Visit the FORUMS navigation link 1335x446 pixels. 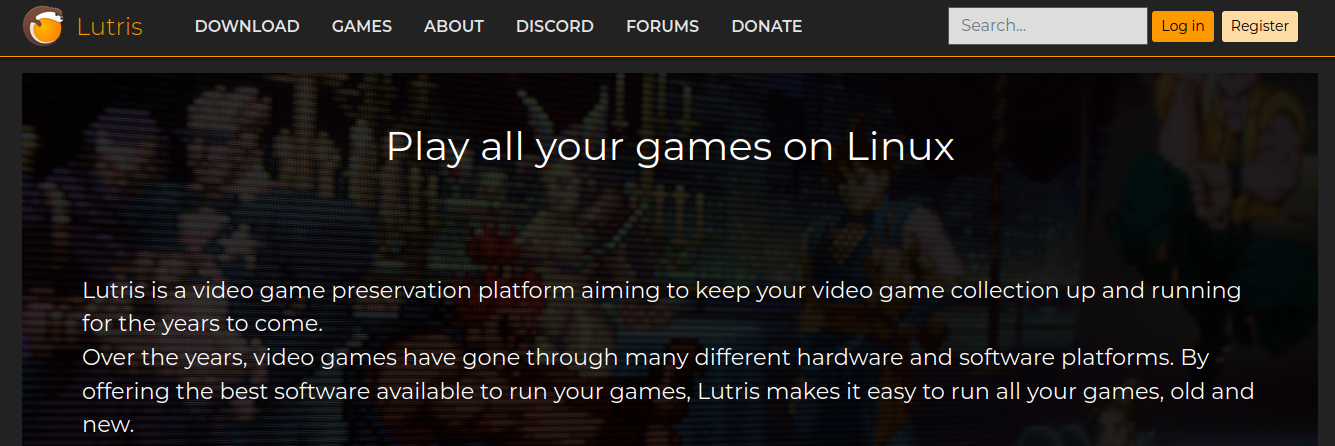click(662, 27)
